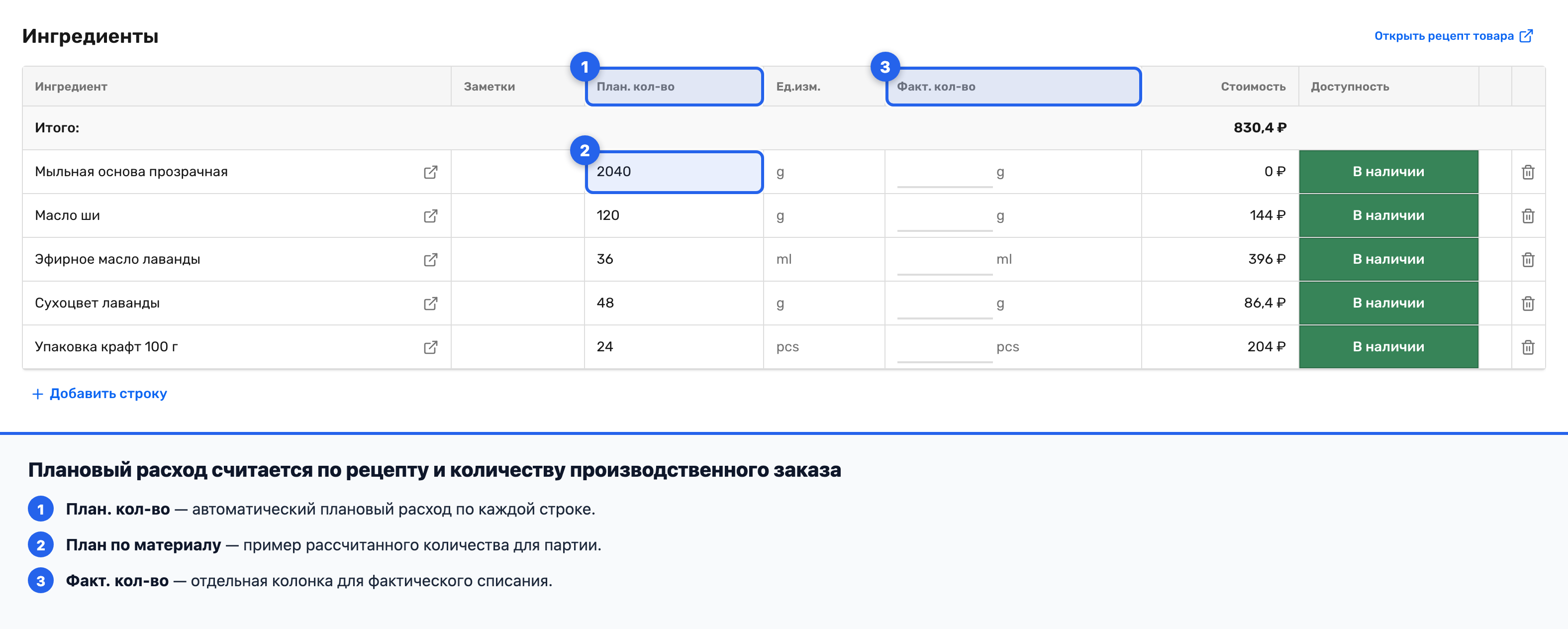Click actual quantity field for Мыльная основа прозрачная
This screenshot has height=629, width=1568.
944,172
